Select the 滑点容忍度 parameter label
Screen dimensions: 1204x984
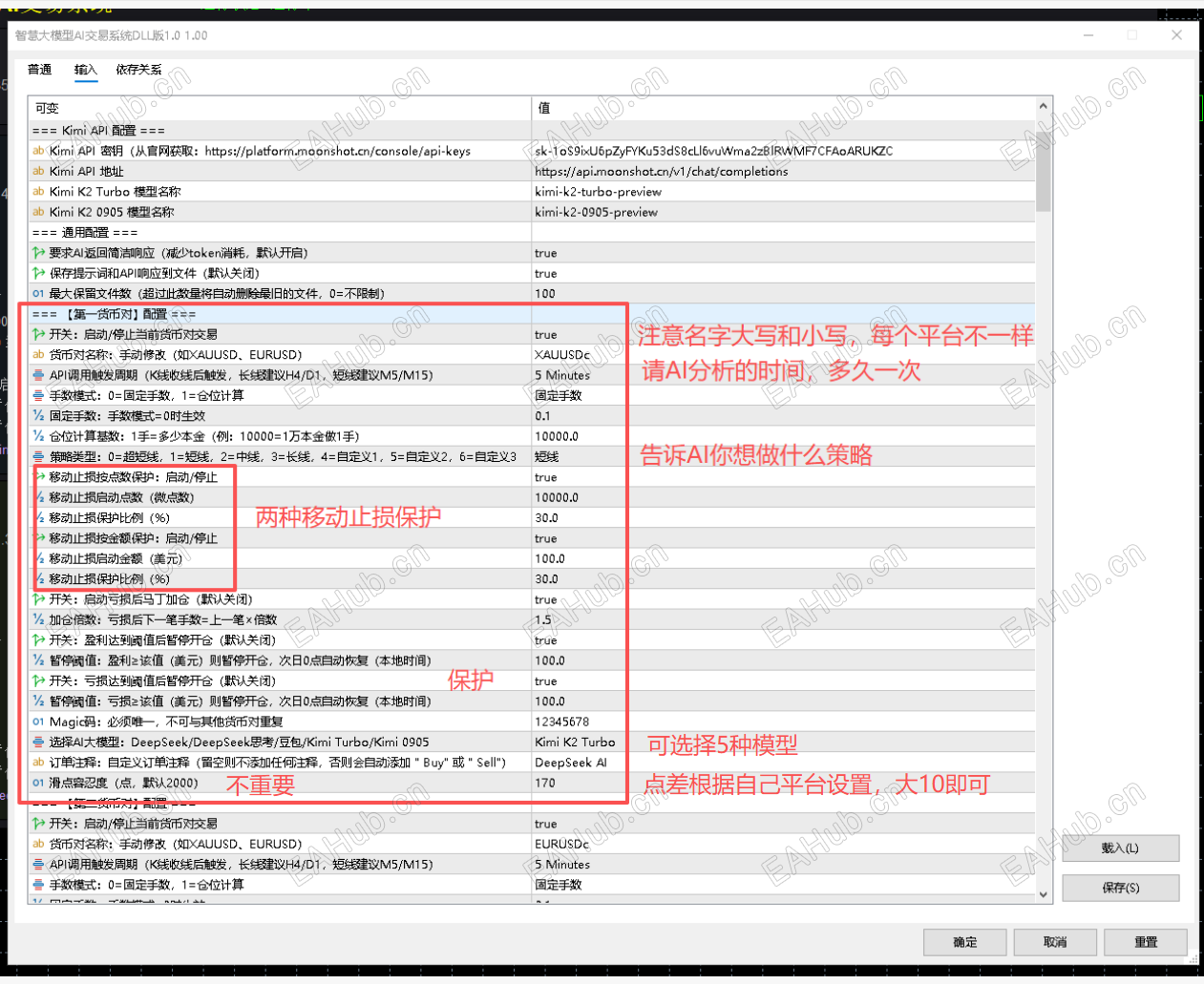(124, 783)
